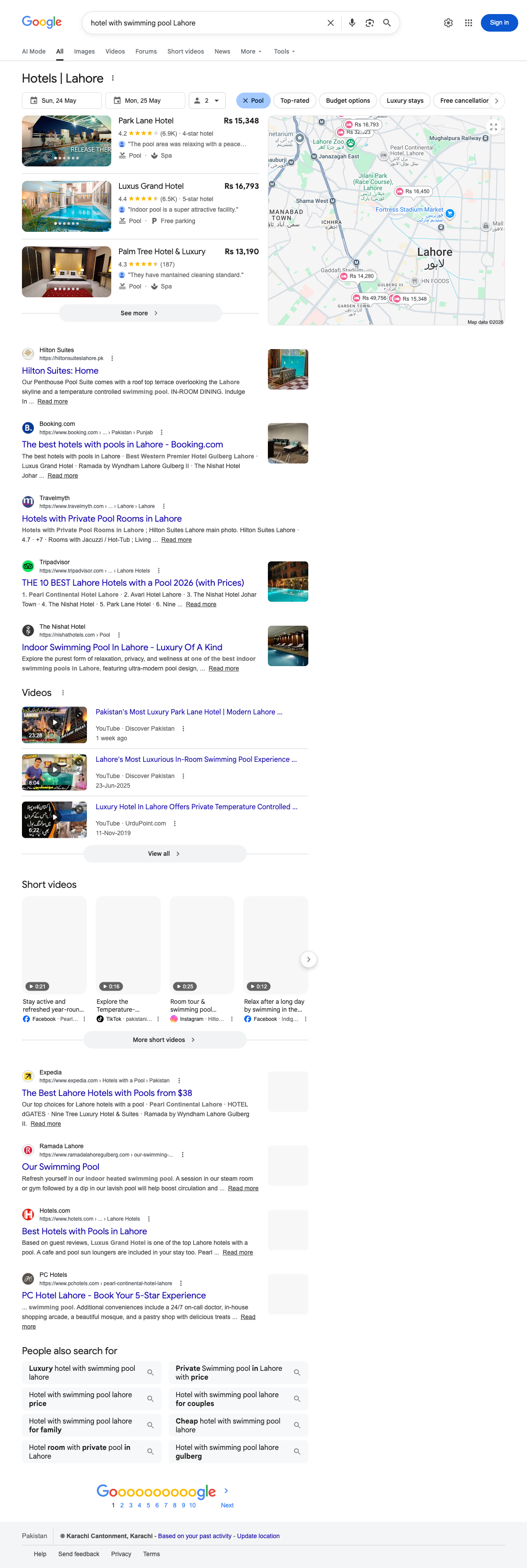The width and height of the screenshot is (527, 1568).
Task: Open Ramada Our Swimming Pool link
Action: coord(60,1167)
